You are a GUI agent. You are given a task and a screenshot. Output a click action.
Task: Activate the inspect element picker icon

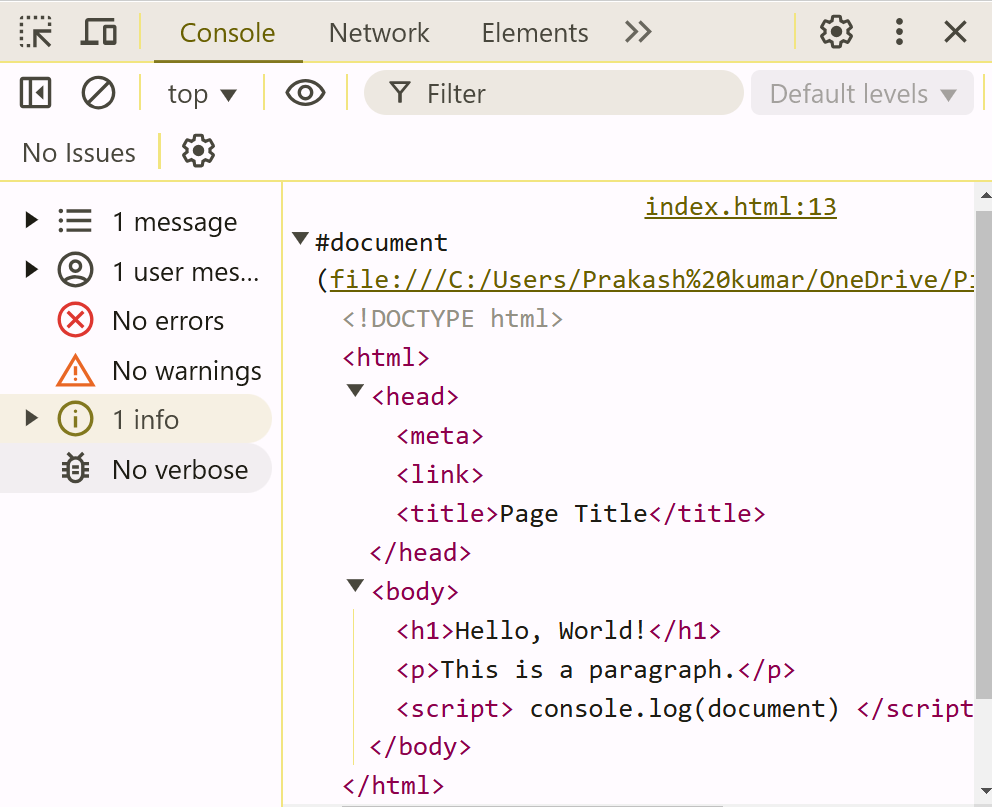pyautogui.click(x=36, y=32)
